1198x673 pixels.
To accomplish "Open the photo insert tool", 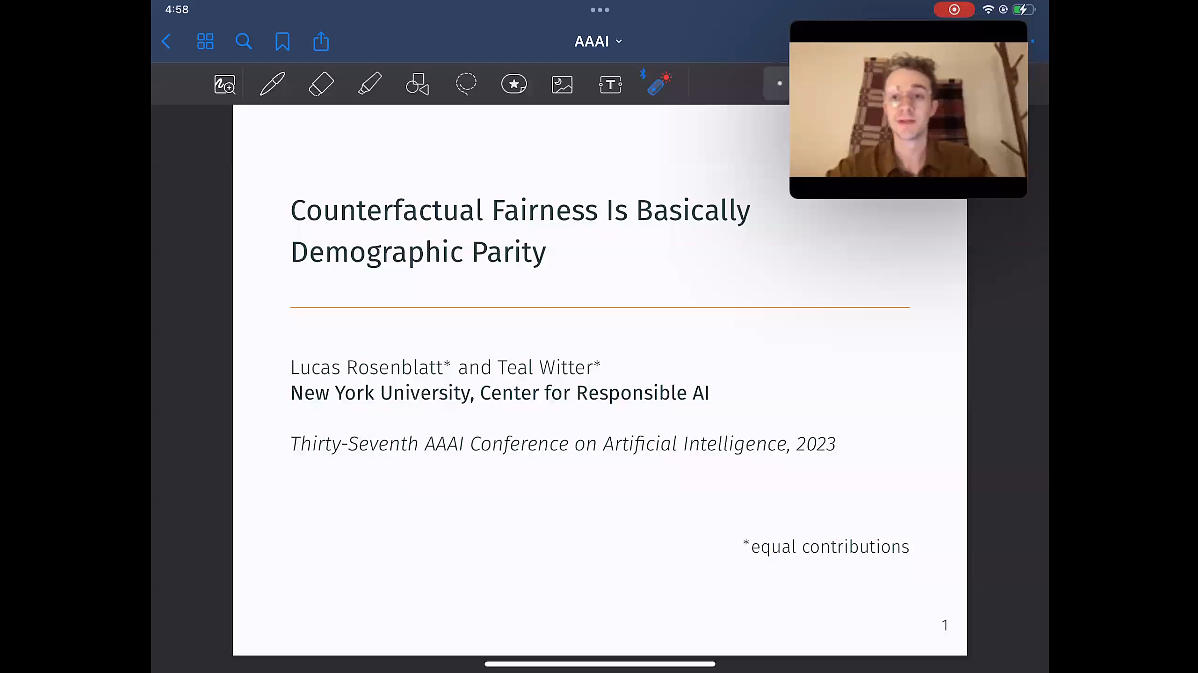I will click(561, 83).
